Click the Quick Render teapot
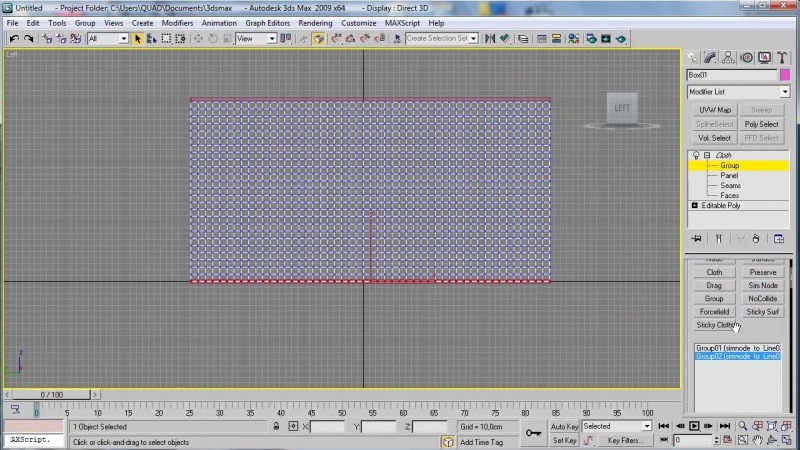 (x=621, y=39)
